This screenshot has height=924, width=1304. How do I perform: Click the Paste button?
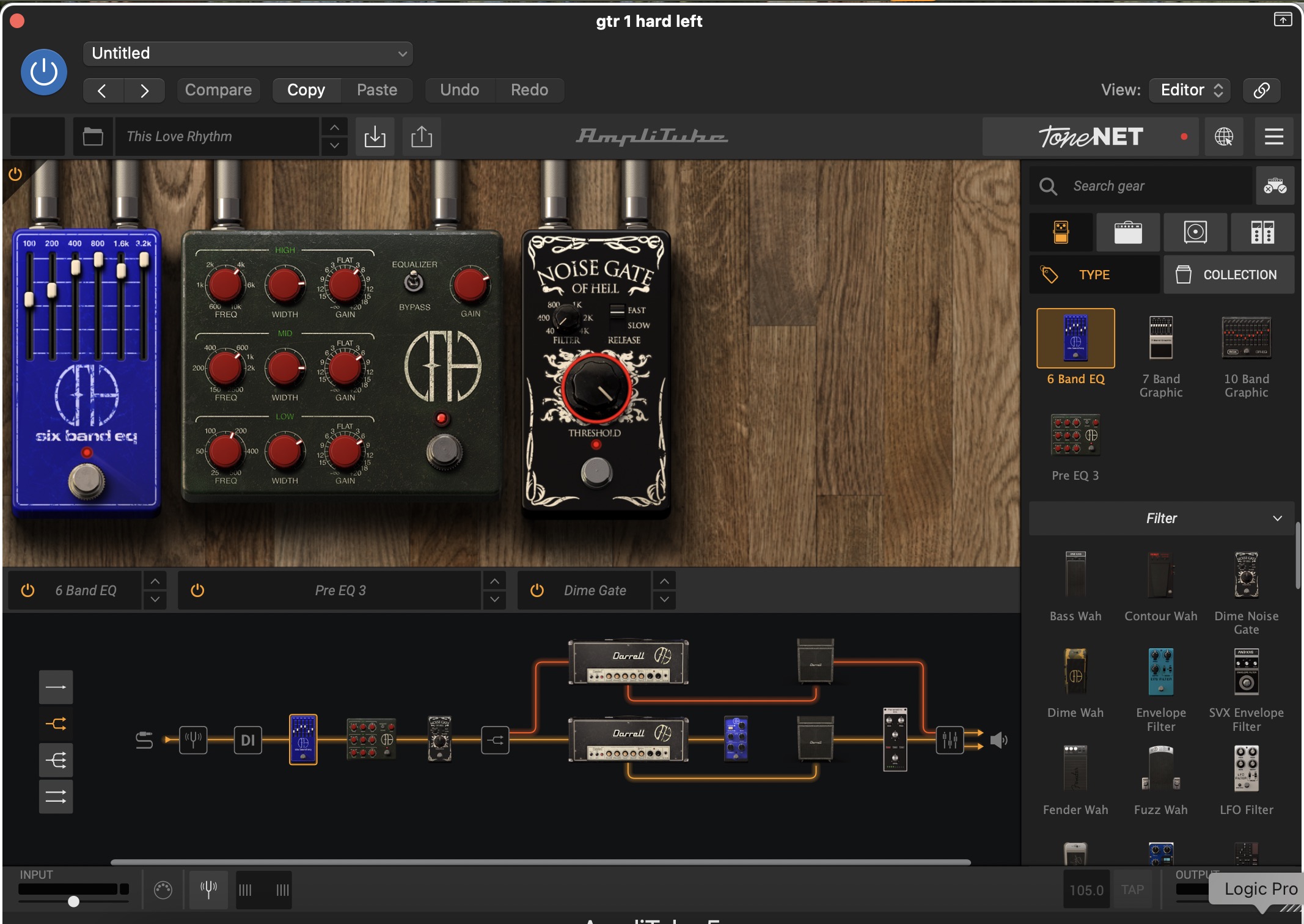point(377,90)
